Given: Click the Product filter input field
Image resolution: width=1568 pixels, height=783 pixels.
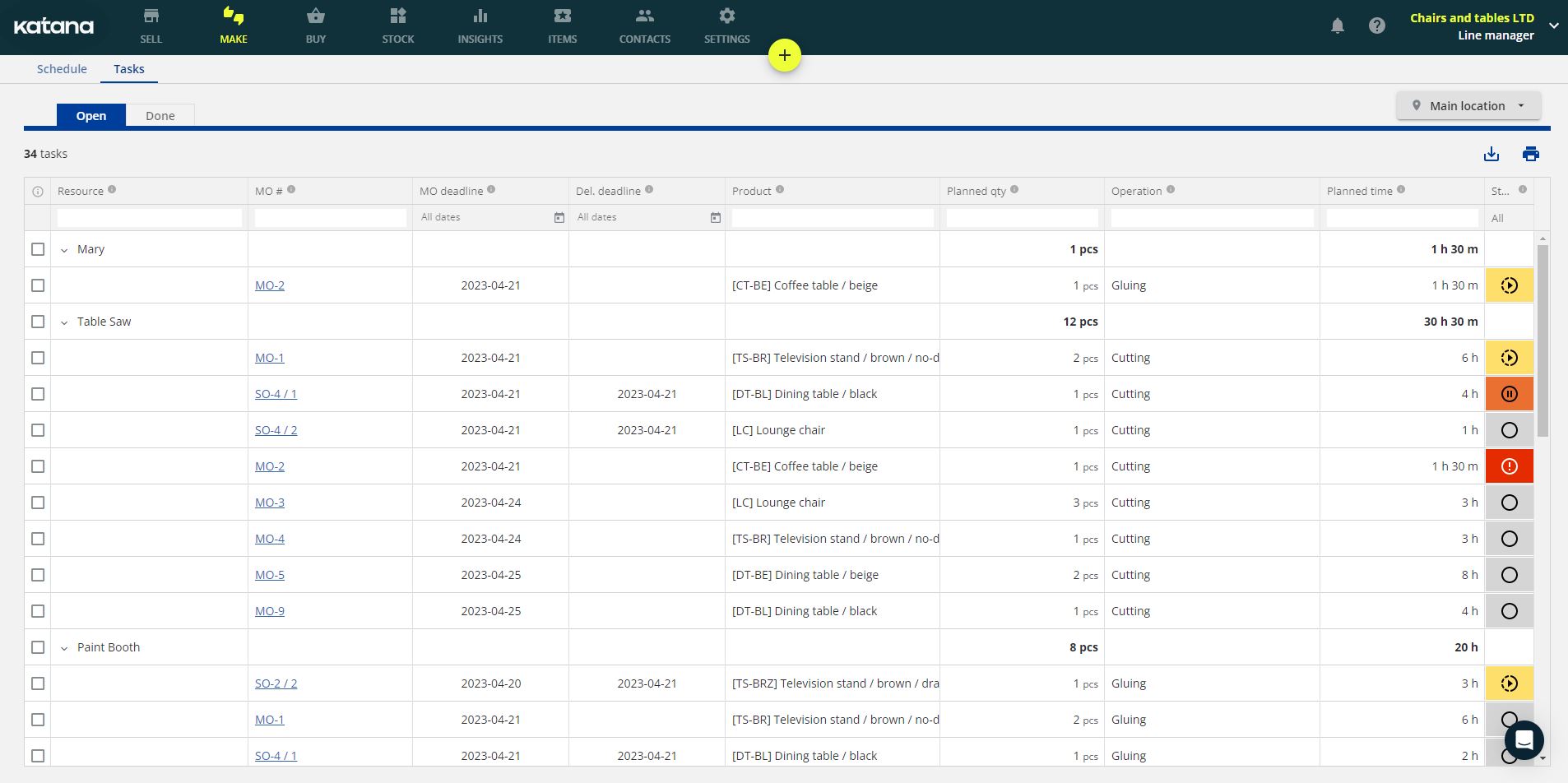Looking at the screenshot, I should click(833, 218).
